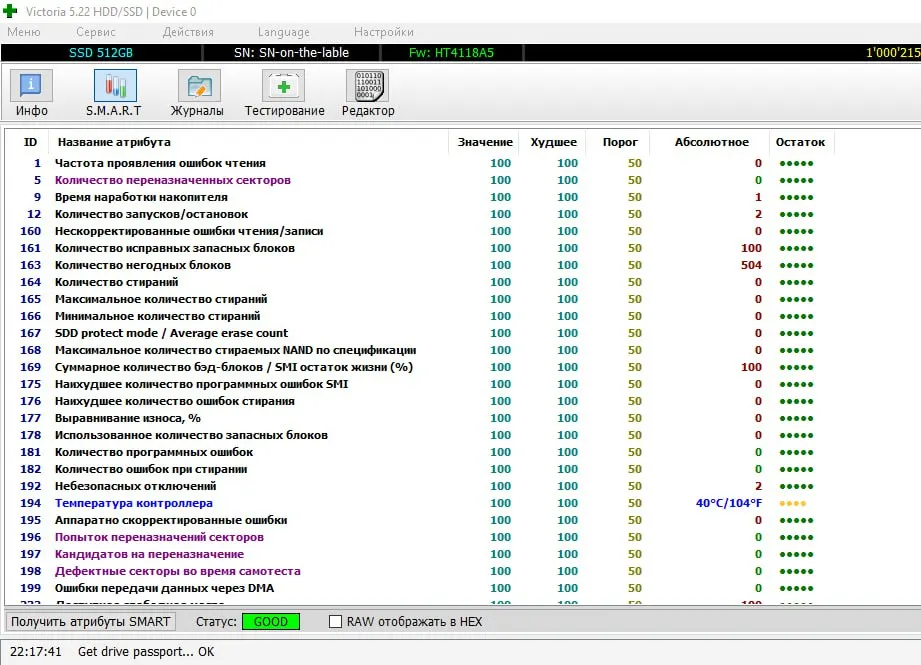Viewport: 921px width, 665px height.
Task: Select the Температура контроллера row
Action: 133,503
